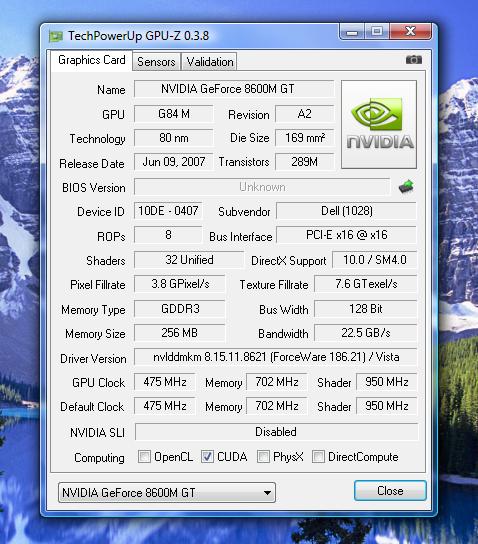
Task: Click the Bus Width field 128 Bit
Action: point(366,309)
